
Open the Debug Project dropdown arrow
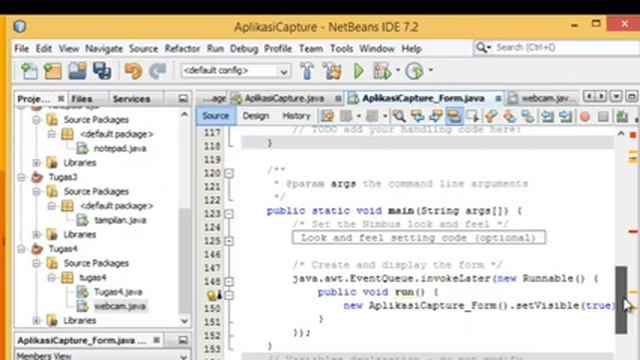(x=398, y=70)
